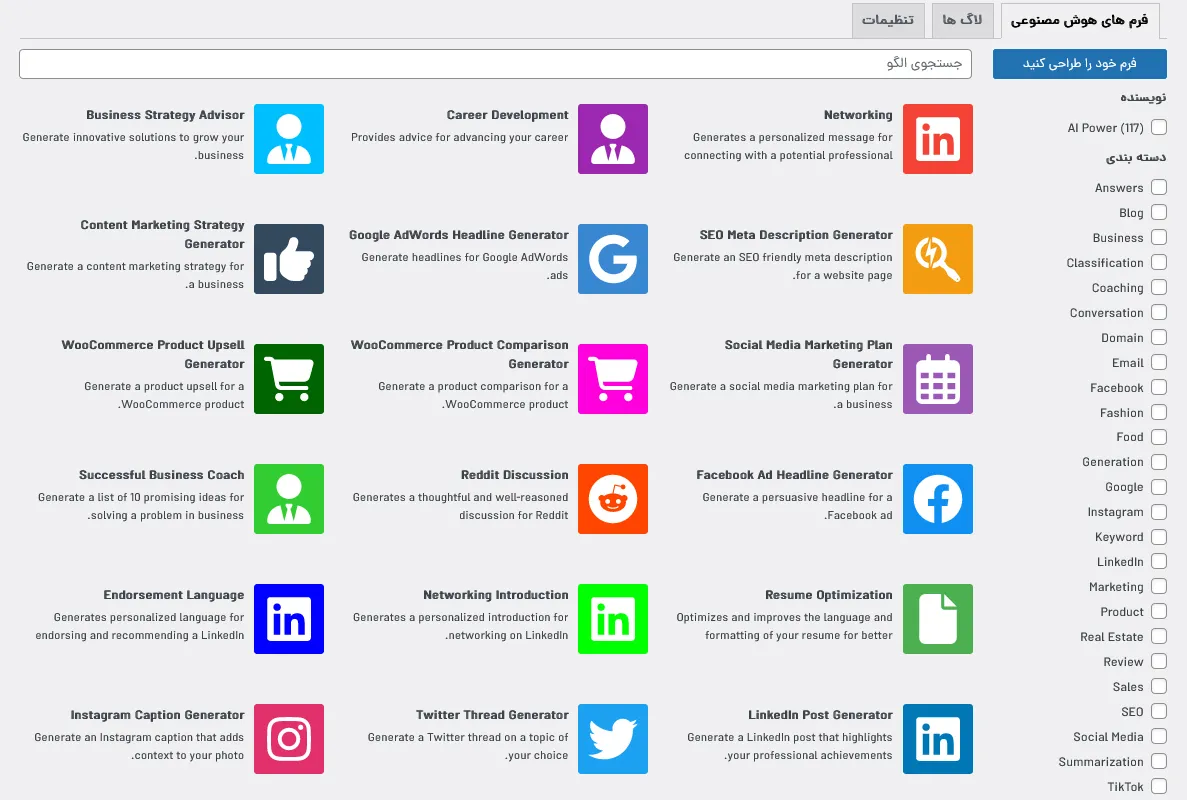Enable the Conversation category filter

point(1158,312)
